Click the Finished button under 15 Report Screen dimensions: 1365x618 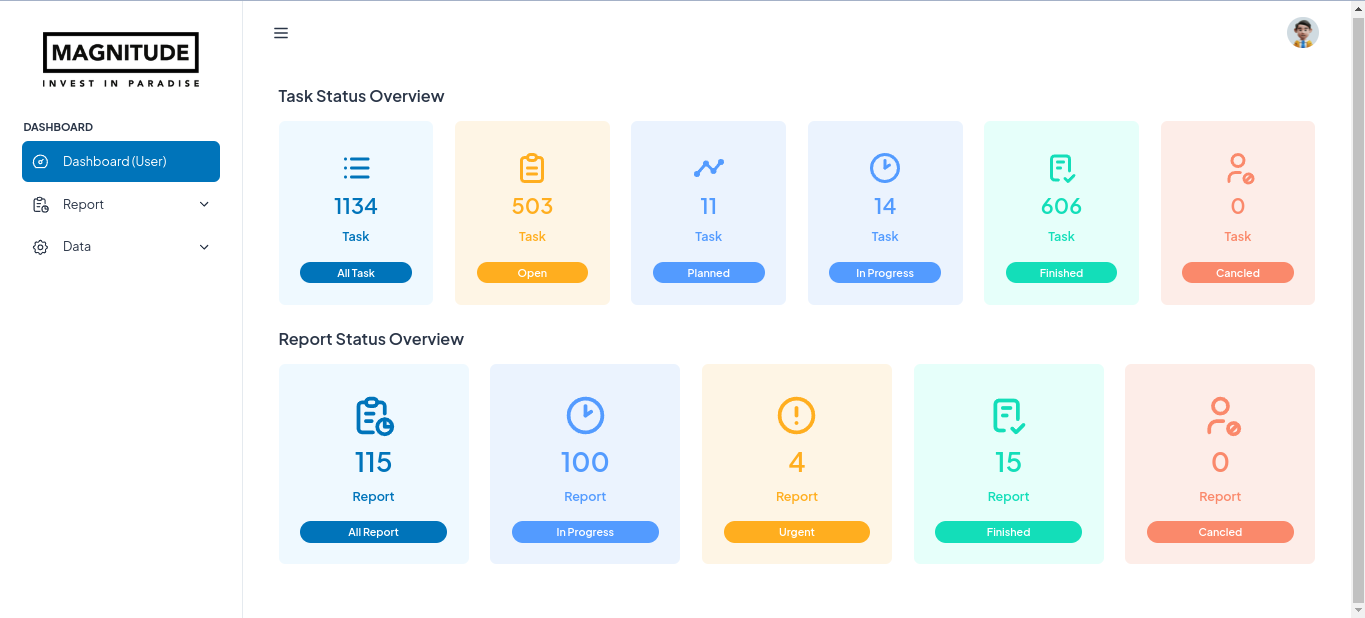point(1008,532)
